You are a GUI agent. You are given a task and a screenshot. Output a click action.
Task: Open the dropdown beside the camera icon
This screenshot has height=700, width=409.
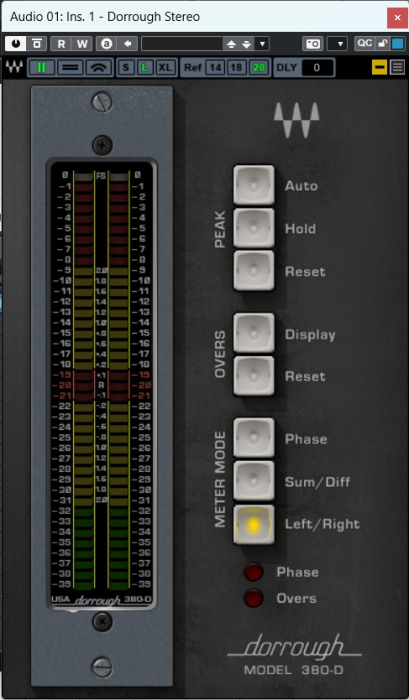tap(338, 43)
